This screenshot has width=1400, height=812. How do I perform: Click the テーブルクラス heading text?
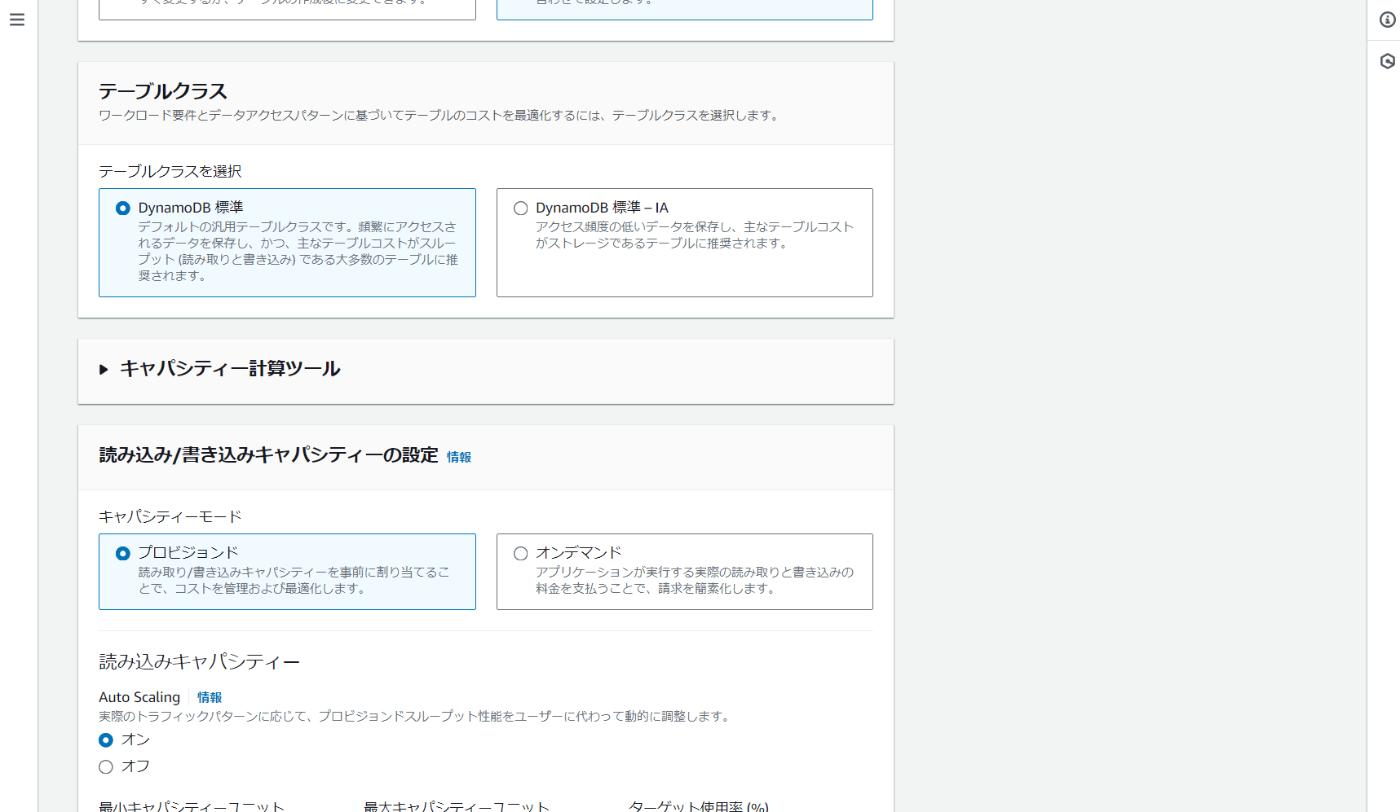point(163,92)
